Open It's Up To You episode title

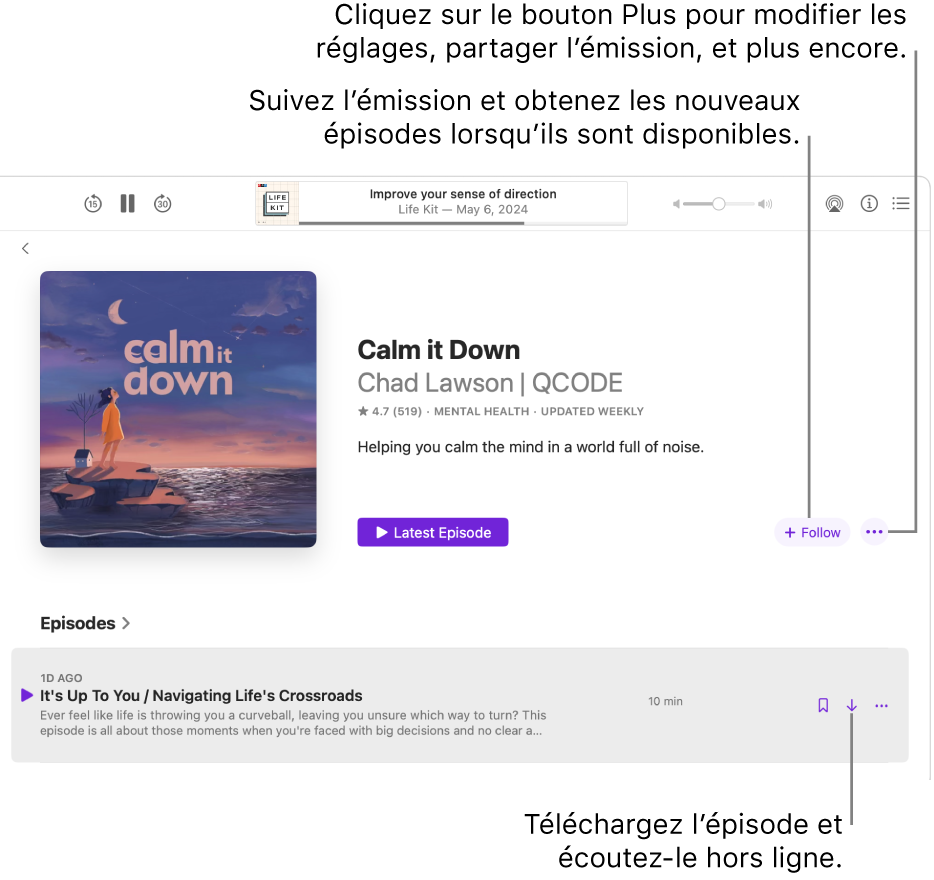pos(201,695)
